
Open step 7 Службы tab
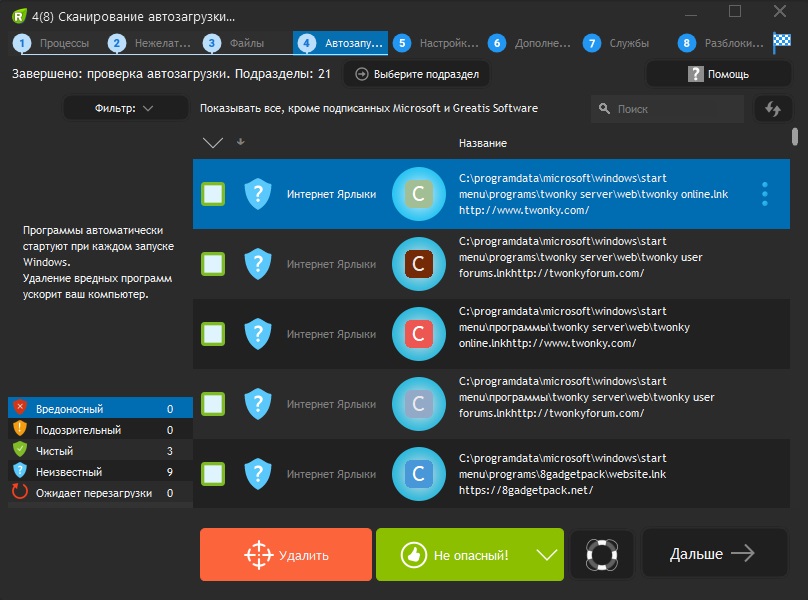tap(620, 43)
